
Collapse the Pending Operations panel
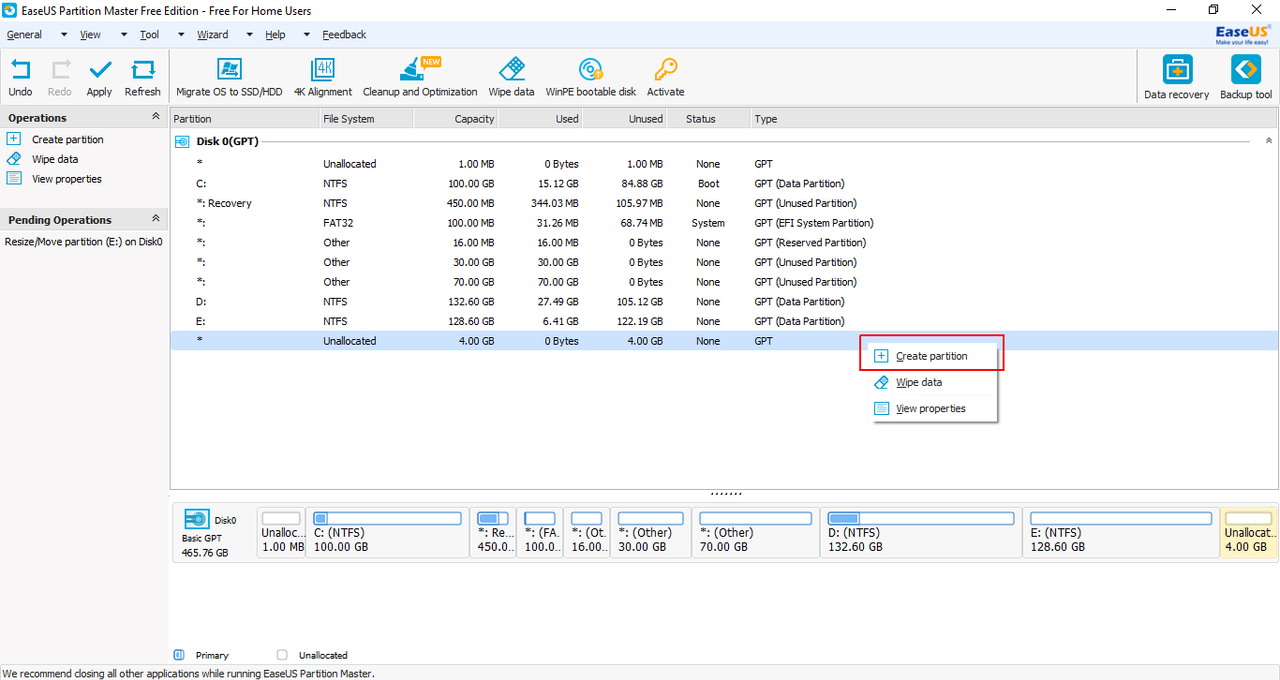coord(155,219)
